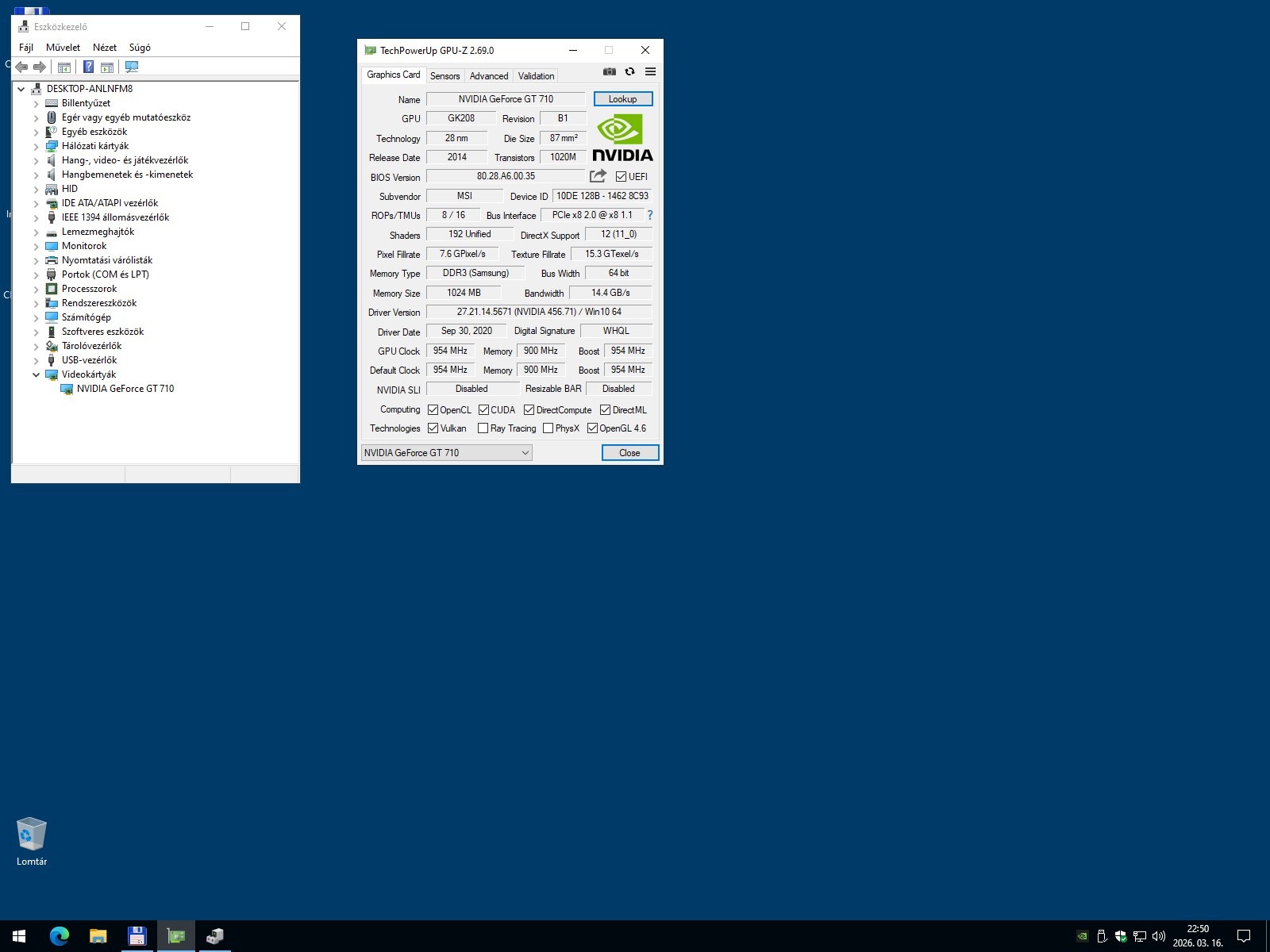Click the Forward arrow in Device Manager toolbar

[39, 67]
